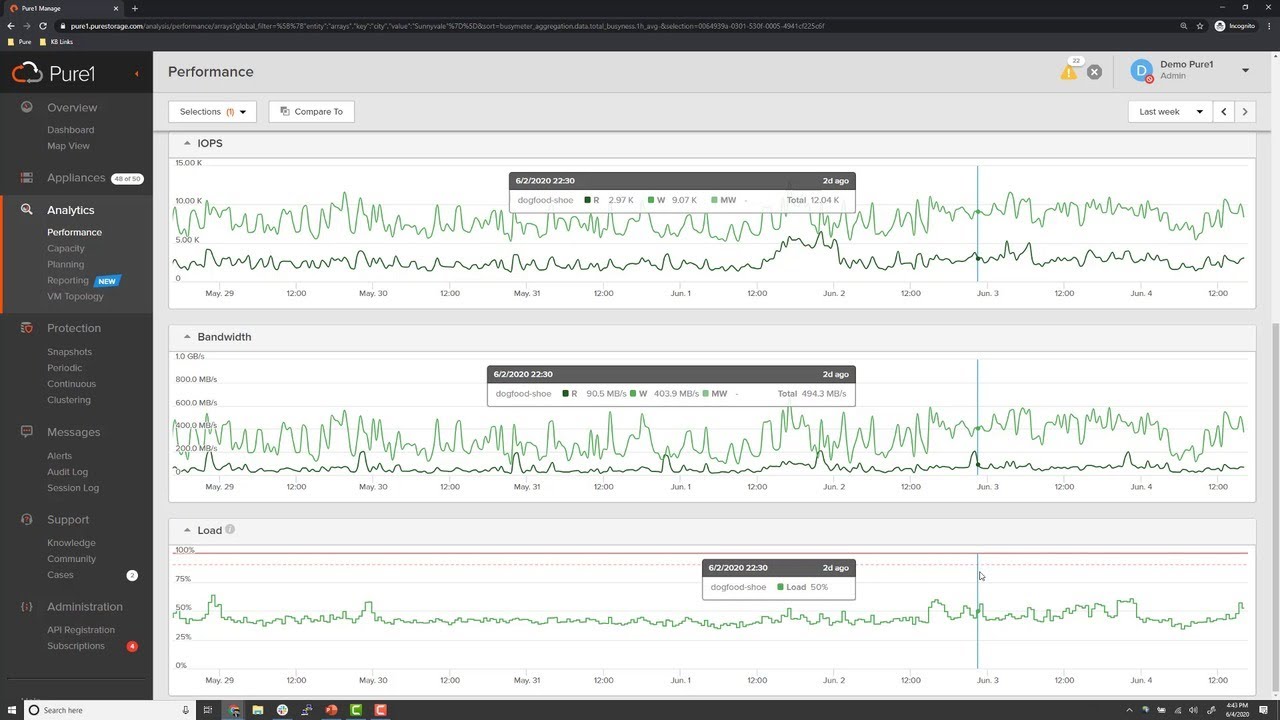Go back in the browser
The width and height of the screenshot is (1280, 720).
pos(11,26)
